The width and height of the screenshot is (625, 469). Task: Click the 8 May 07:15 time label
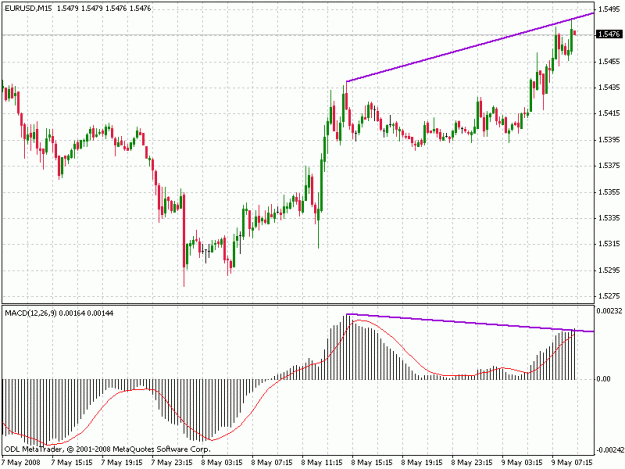271,463
